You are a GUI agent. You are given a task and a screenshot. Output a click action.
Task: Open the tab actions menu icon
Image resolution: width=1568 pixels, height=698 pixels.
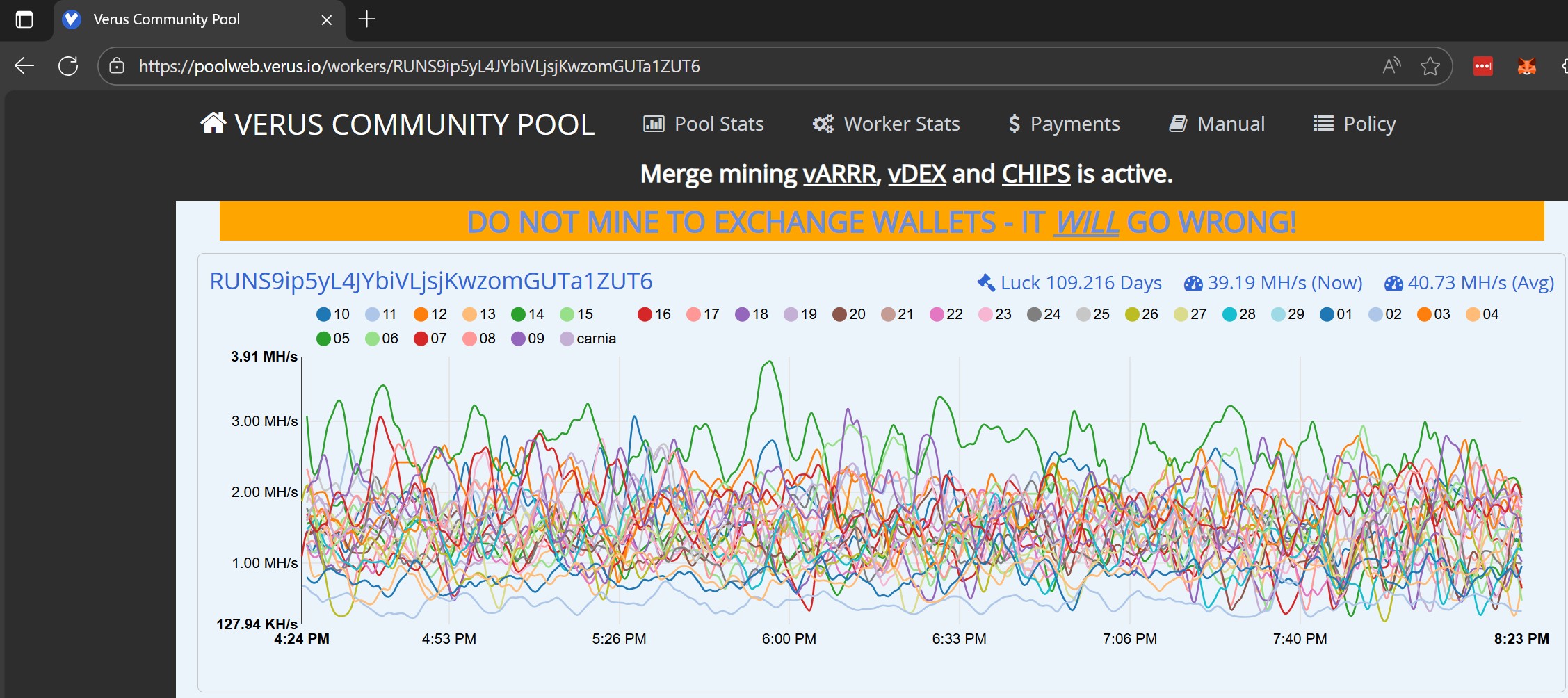coord(24,19)
